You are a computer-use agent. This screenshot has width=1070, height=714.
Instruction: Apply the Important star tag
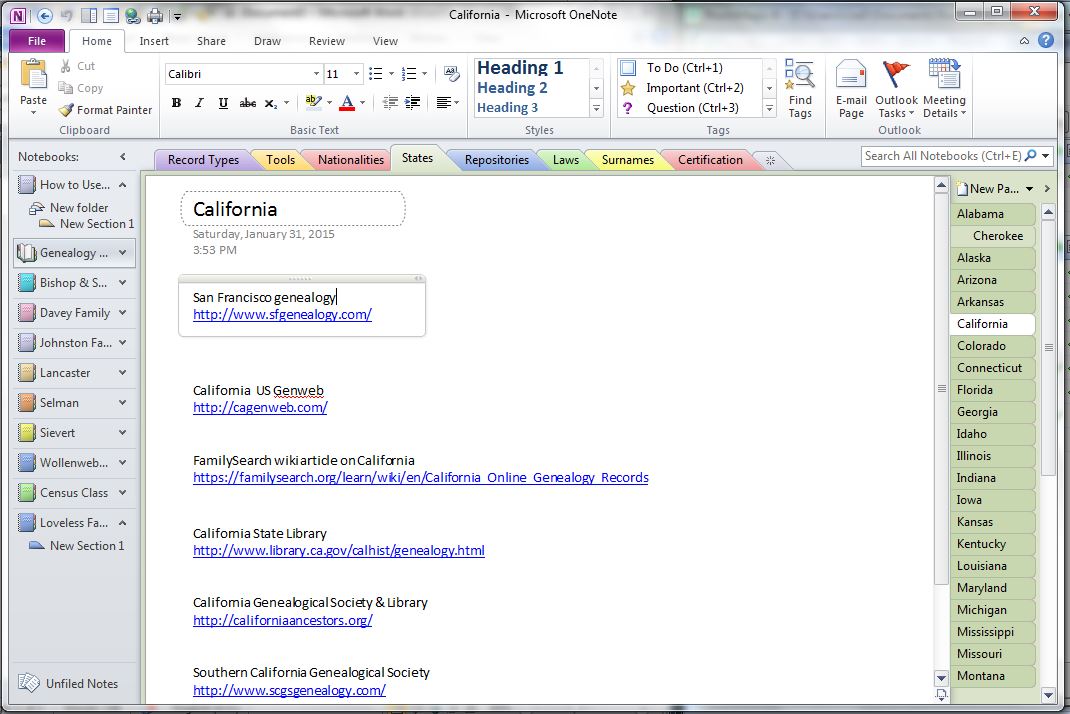tap(628, 88)
